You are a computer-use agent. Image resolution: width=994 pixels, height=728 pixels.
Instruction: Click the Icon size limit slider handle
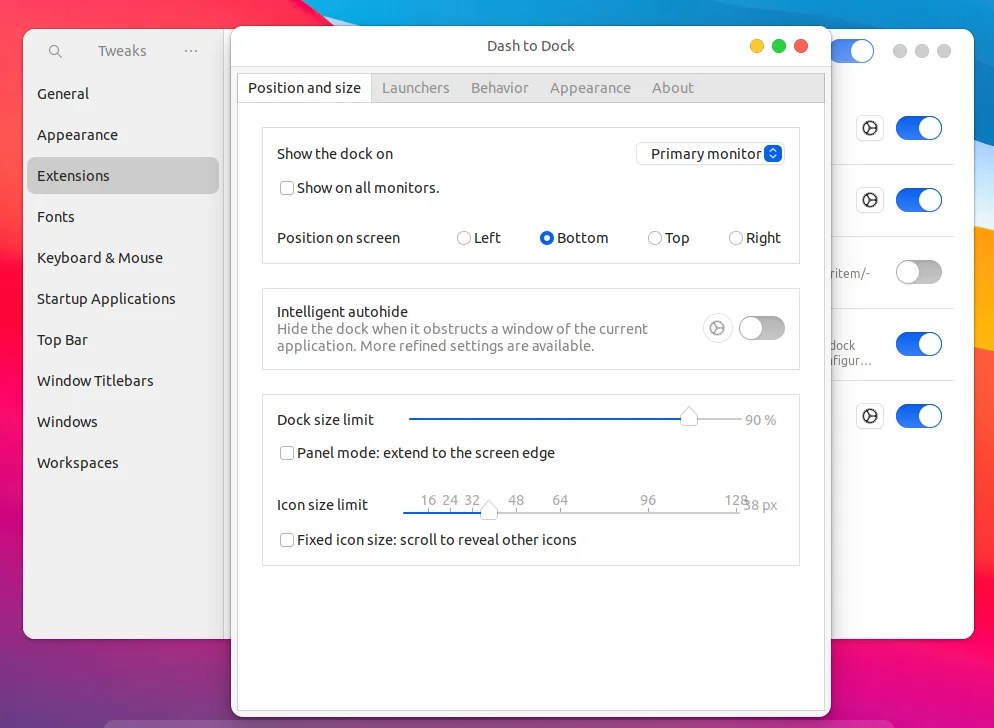[489, 510]
